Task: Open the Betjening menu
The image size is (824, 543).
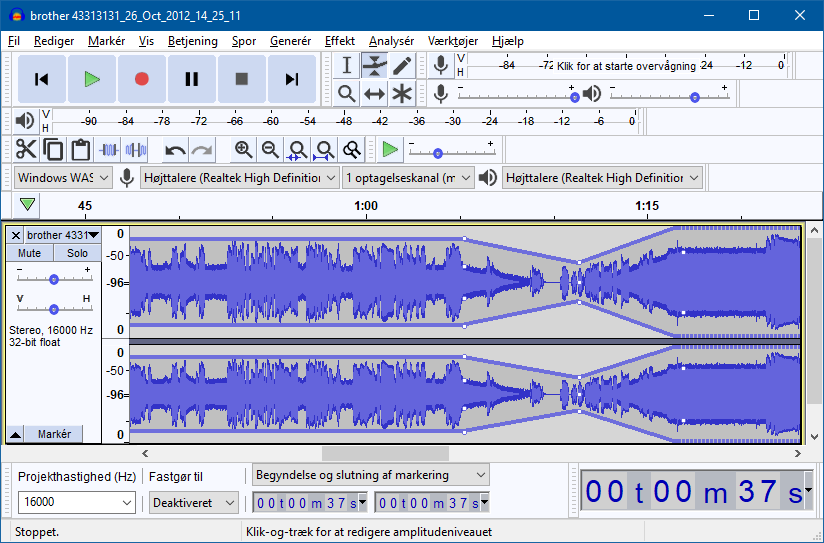Action: coord(192,41)
